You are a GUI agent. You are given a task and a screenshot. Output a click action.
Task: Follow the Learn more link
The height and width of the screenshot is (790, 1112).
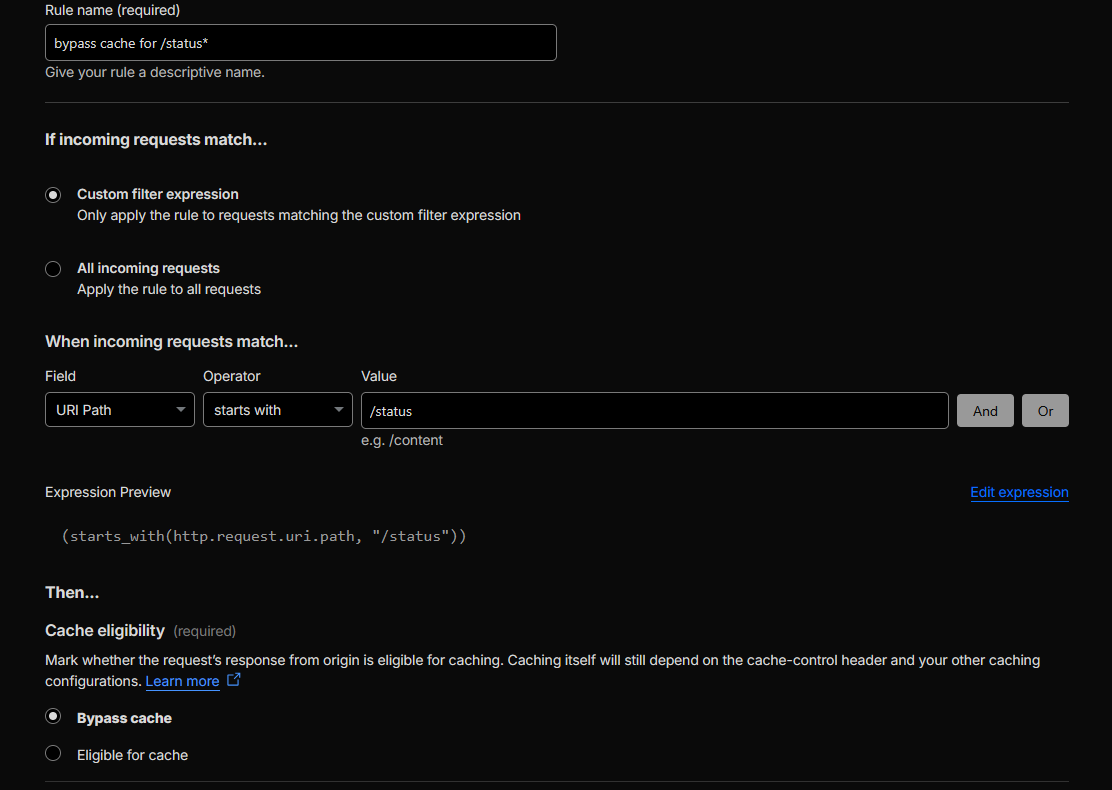click(182, 681)
